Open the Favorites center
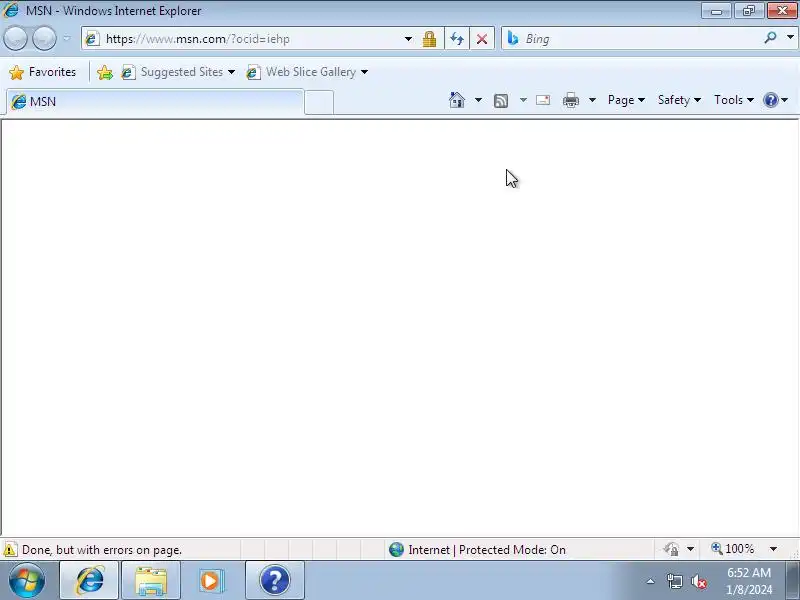This screenshot has height=600, width=800. (43, 72)
